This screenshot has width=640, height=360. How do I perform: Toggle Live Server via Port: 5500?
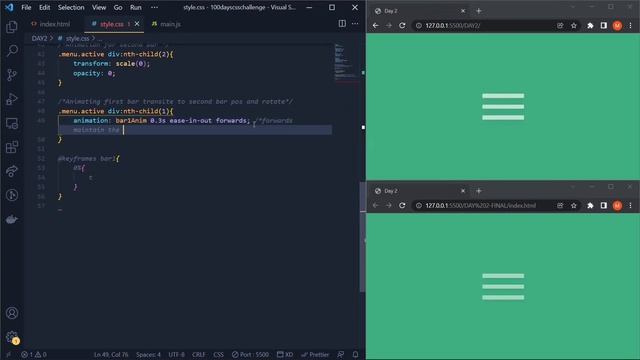251,355
